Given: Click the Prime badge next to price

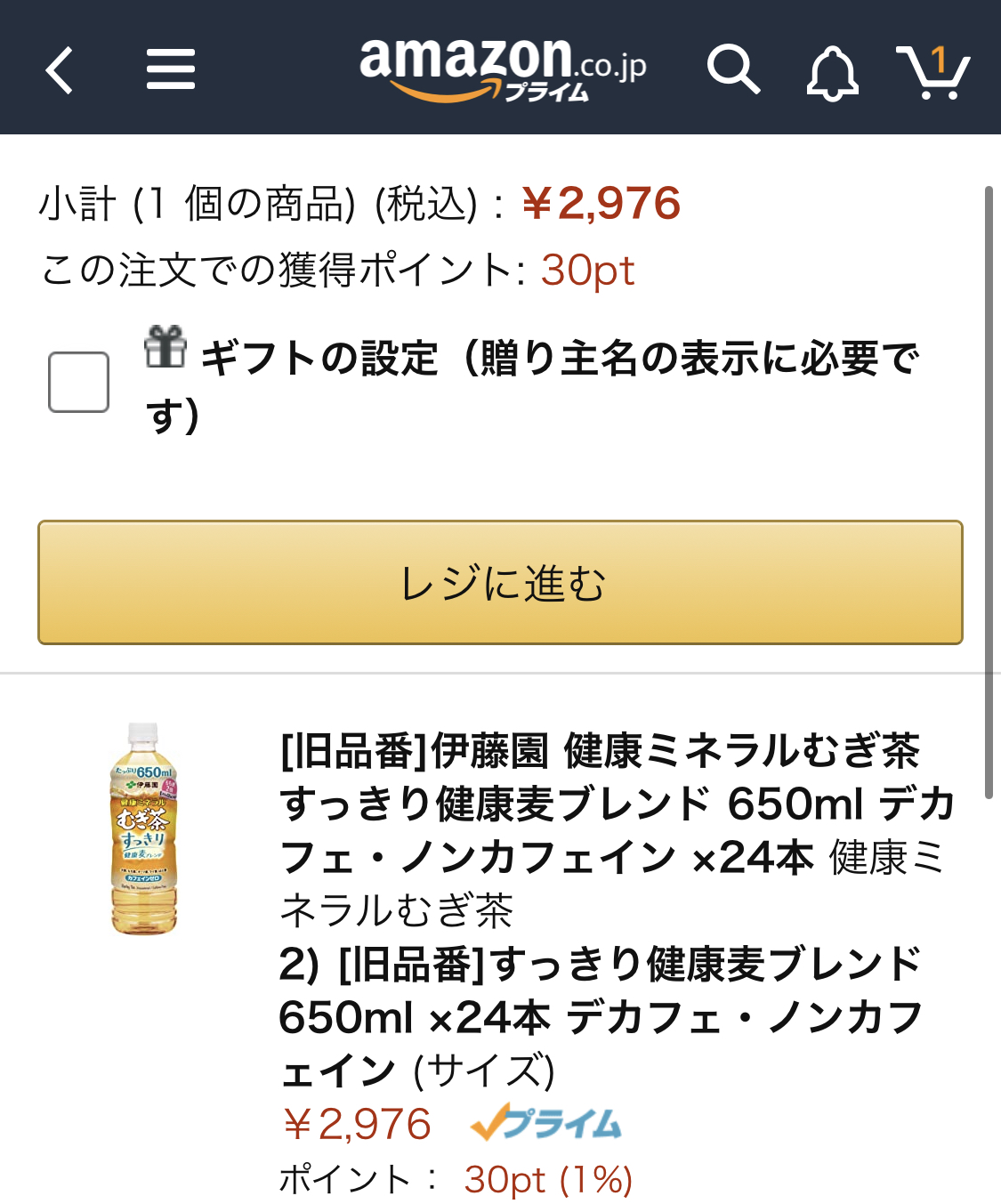Looking at the screenshot, I should 546,1123.
